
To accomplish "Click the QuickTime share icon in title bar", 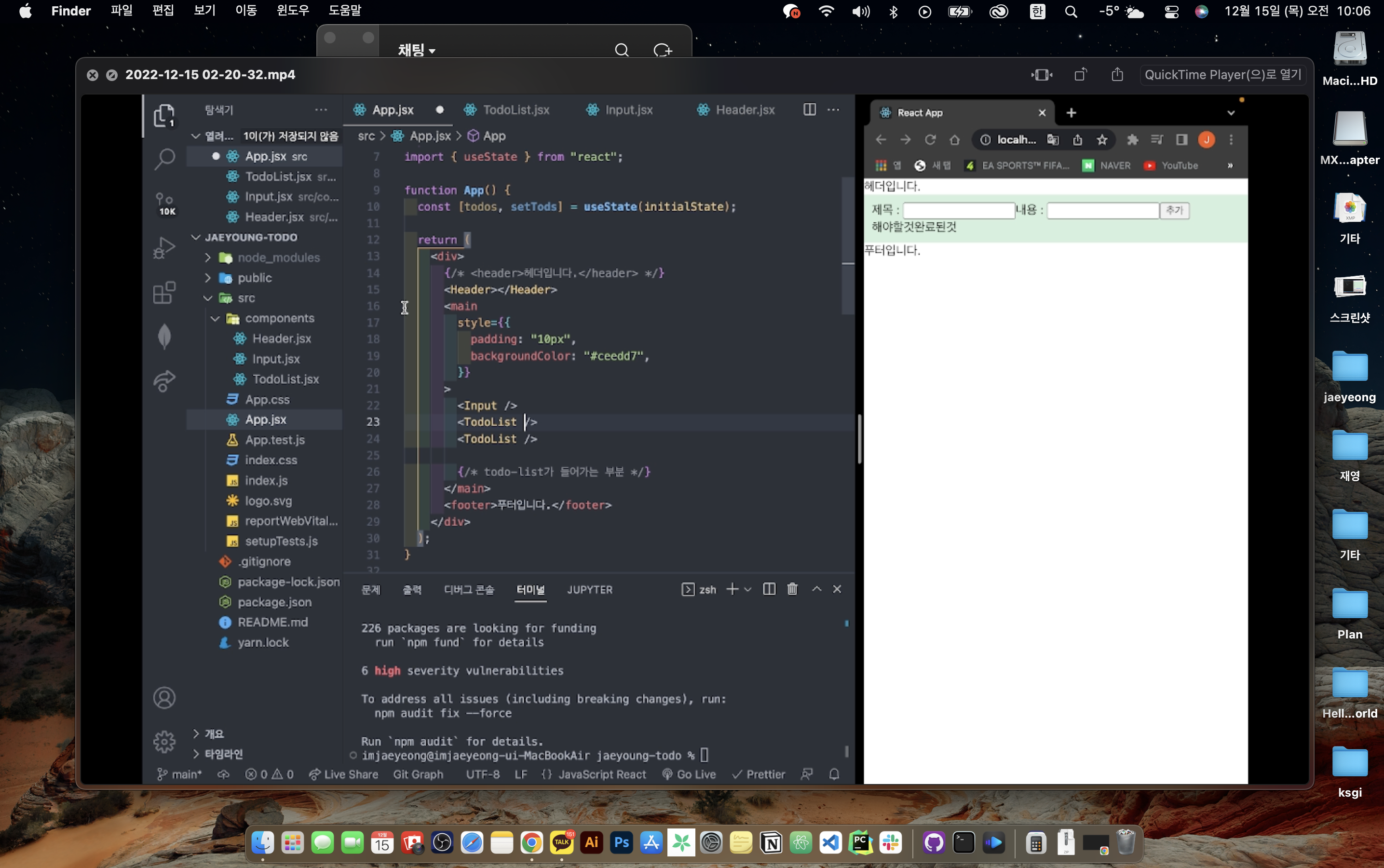I will [x=1117, y=75].
